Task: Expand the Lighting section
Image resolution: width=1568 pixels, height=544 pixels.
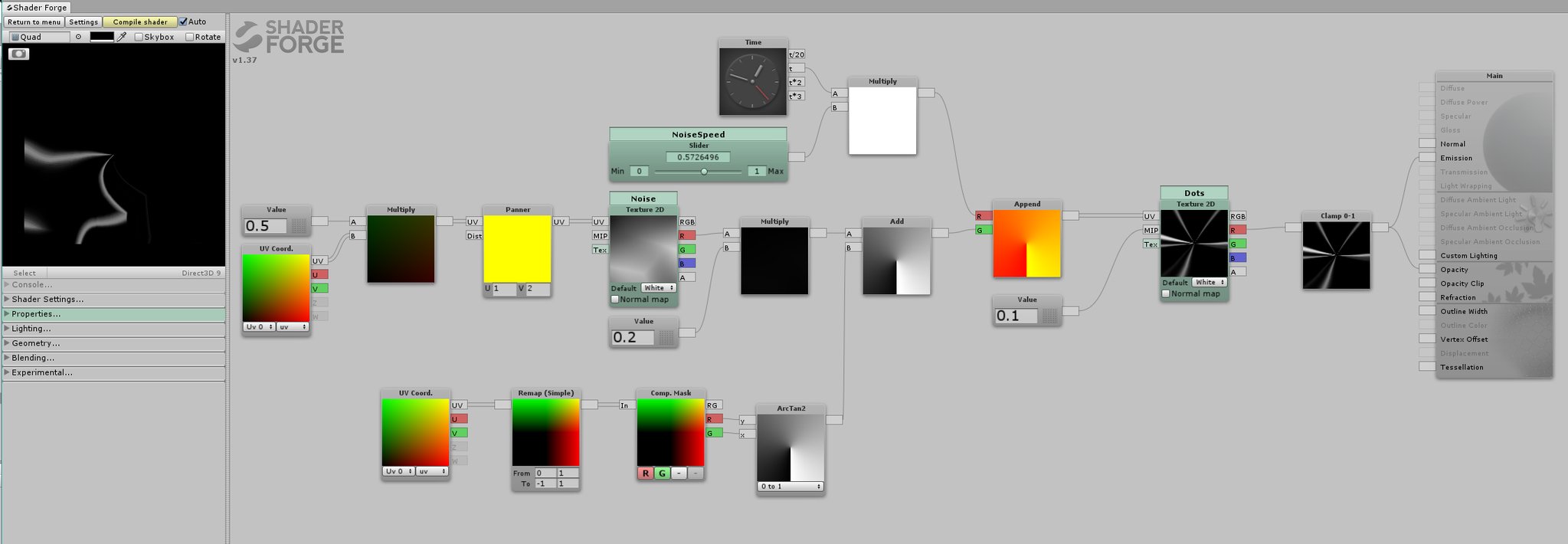Action: [31, 329]
